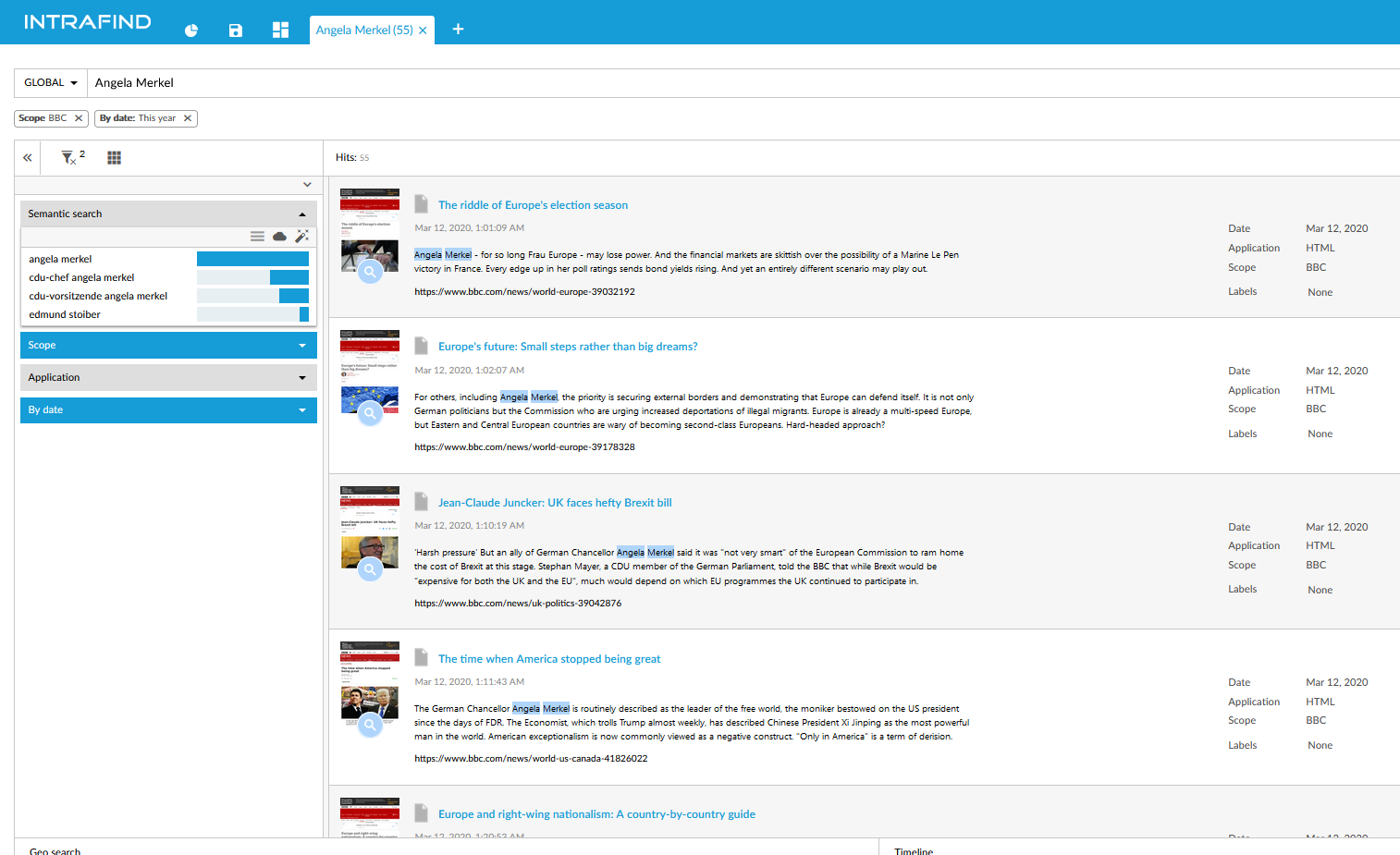Image resolution: width=1400 pixels, height=855 pixels.
Task: Open the pie chart analytics icon
Action: (191, 30)
